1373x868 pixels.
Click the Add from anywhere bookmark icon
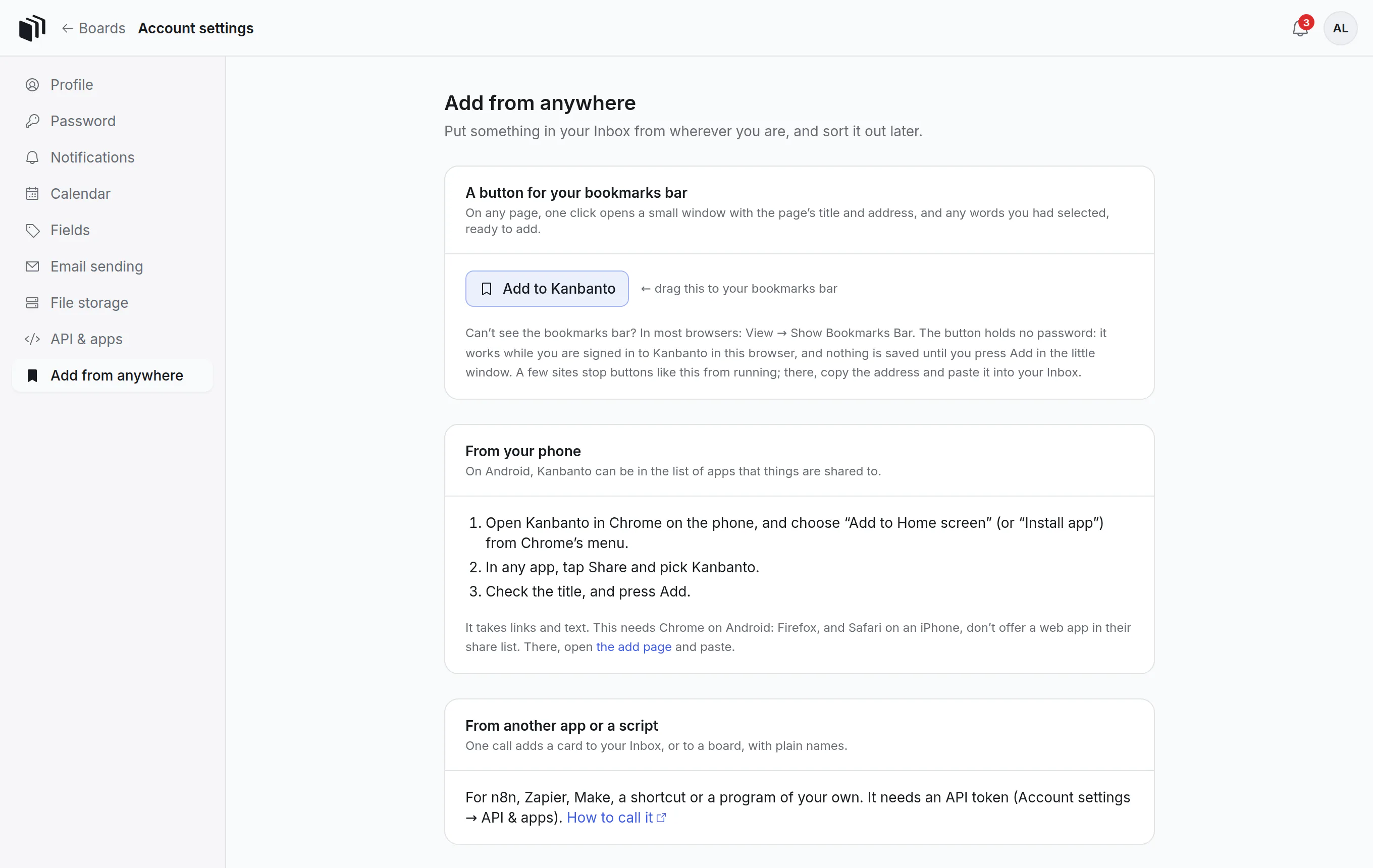tap(32, 375)
